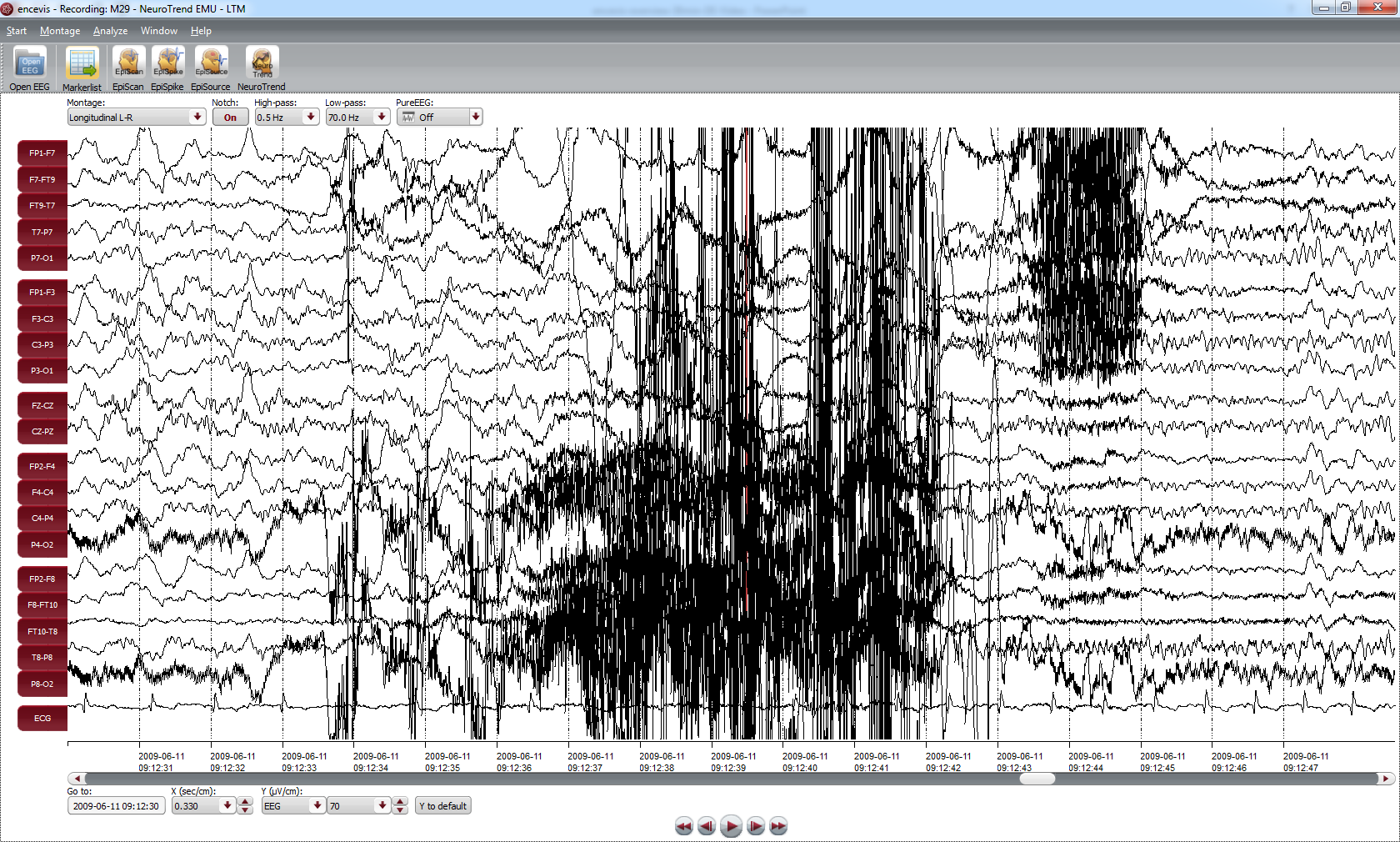Toggle the FP1-F7 channel label
1400x842 pixels.
pos(42,153)
